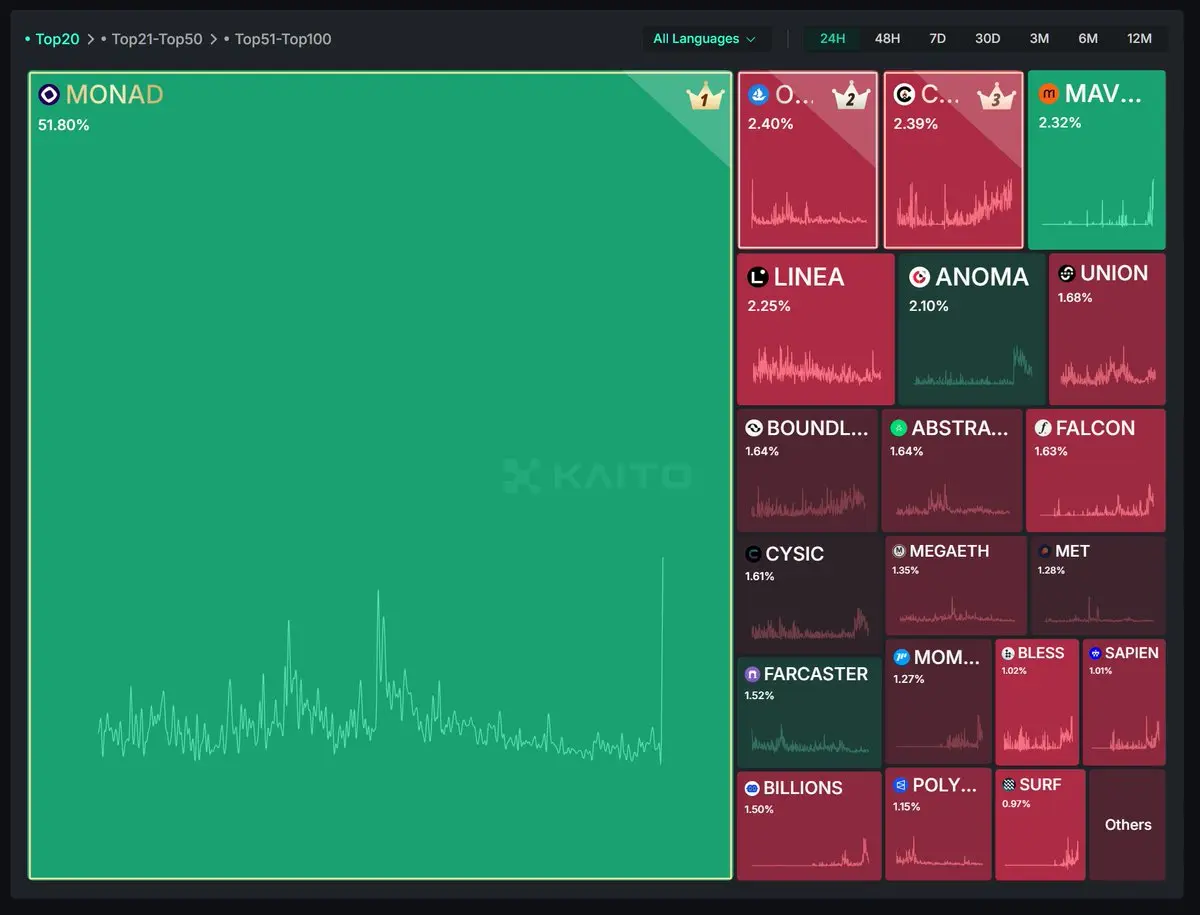Screen dimensions: 1200x915
Task: Switch to the 6M time range
Action: tap(1088, 39)
